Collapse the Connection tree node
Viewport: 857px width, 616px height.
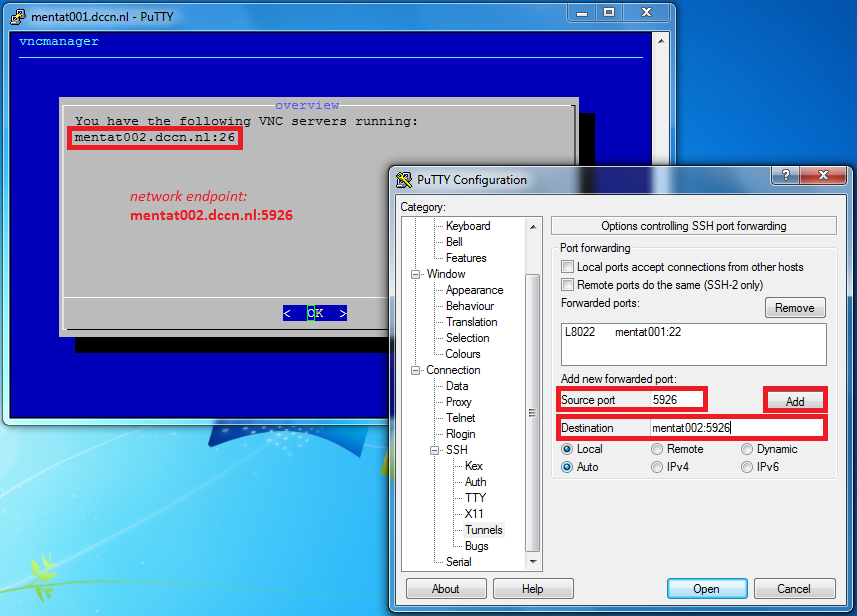click(415, 370)
